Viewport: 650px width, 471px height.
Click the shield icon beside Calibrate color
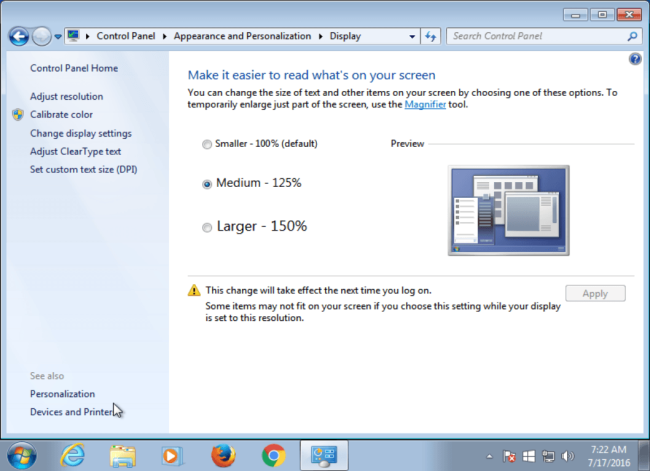(x=18, y=114)
